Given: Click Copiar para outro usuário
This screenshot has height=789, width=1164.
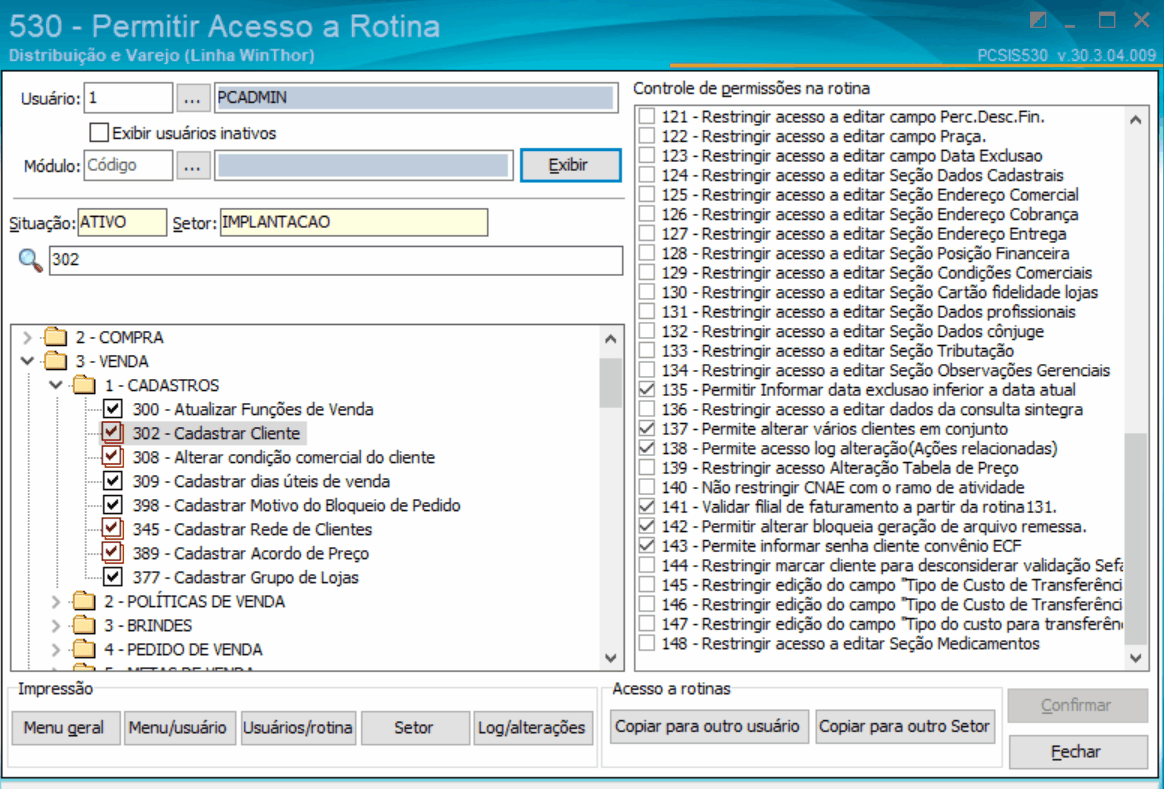Looking at the screenshot, I should [707, 726].
